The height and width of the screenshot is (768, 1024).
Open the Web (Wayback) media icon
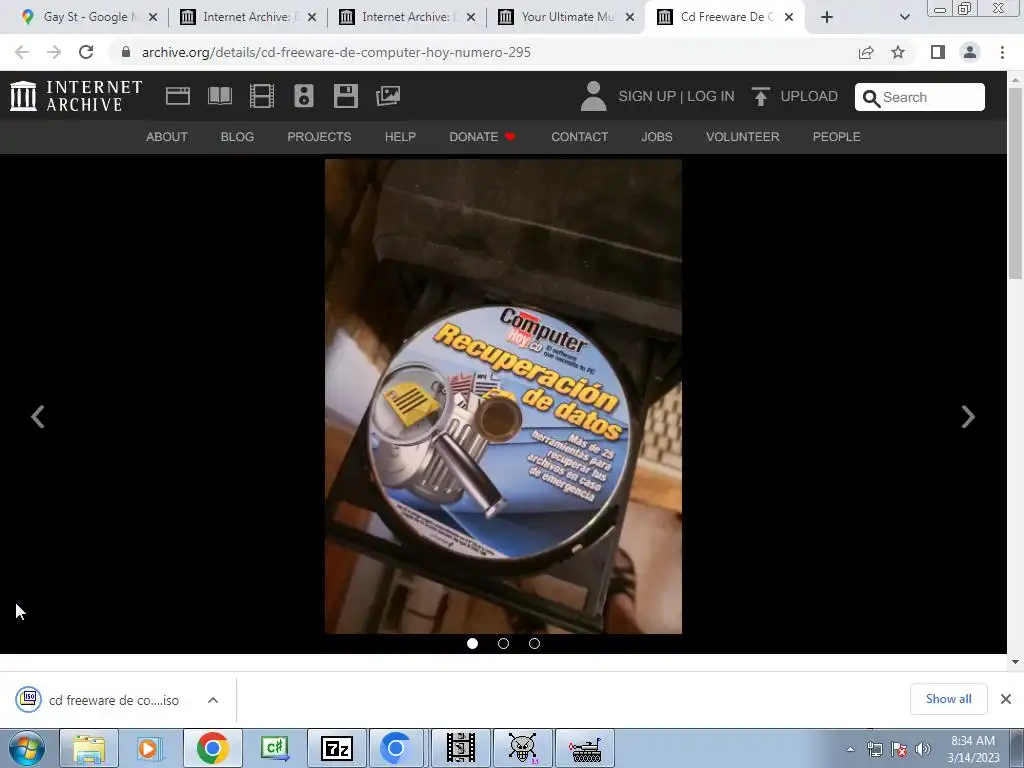(x=178, y=96)
